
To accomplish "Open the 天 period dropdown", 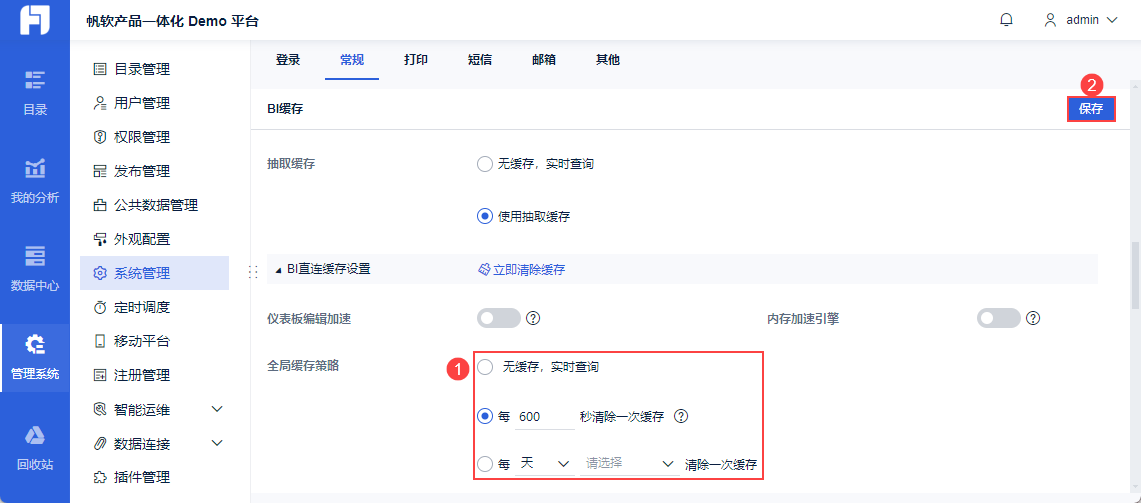I will click(x=544, y=464).
